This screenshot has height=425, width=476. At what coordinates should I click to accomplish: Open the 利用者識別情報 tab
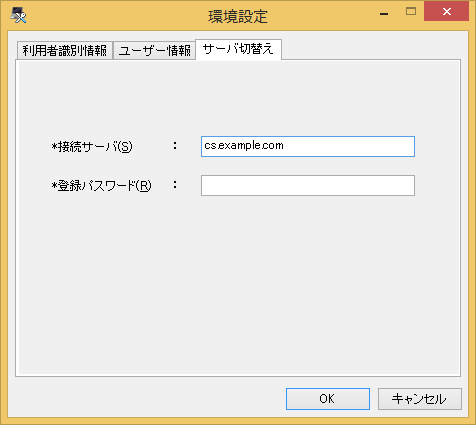65,50
